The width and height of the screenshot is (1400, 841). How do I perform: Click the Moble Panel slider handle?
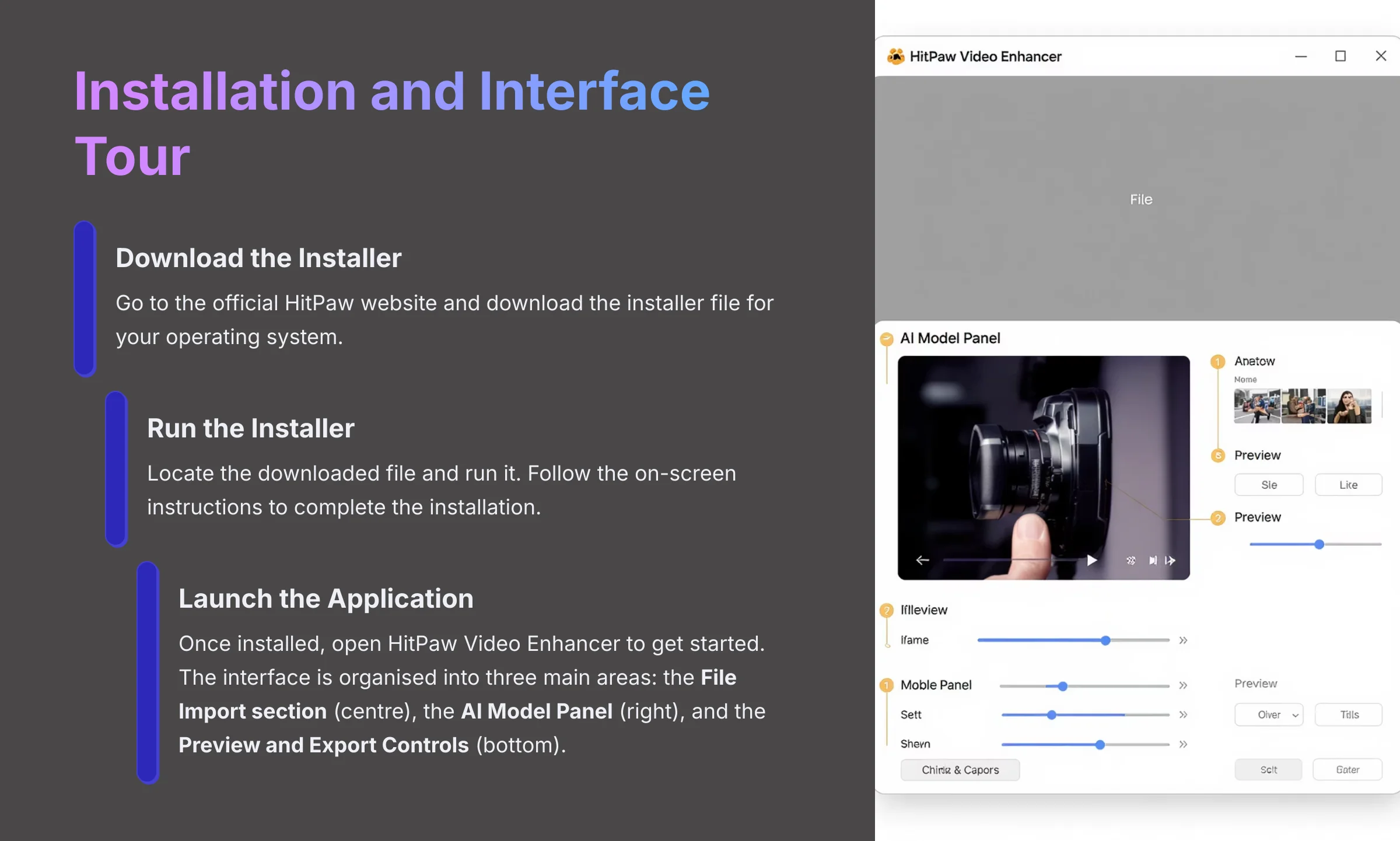pyautogui.click(x=1063, y=686)
